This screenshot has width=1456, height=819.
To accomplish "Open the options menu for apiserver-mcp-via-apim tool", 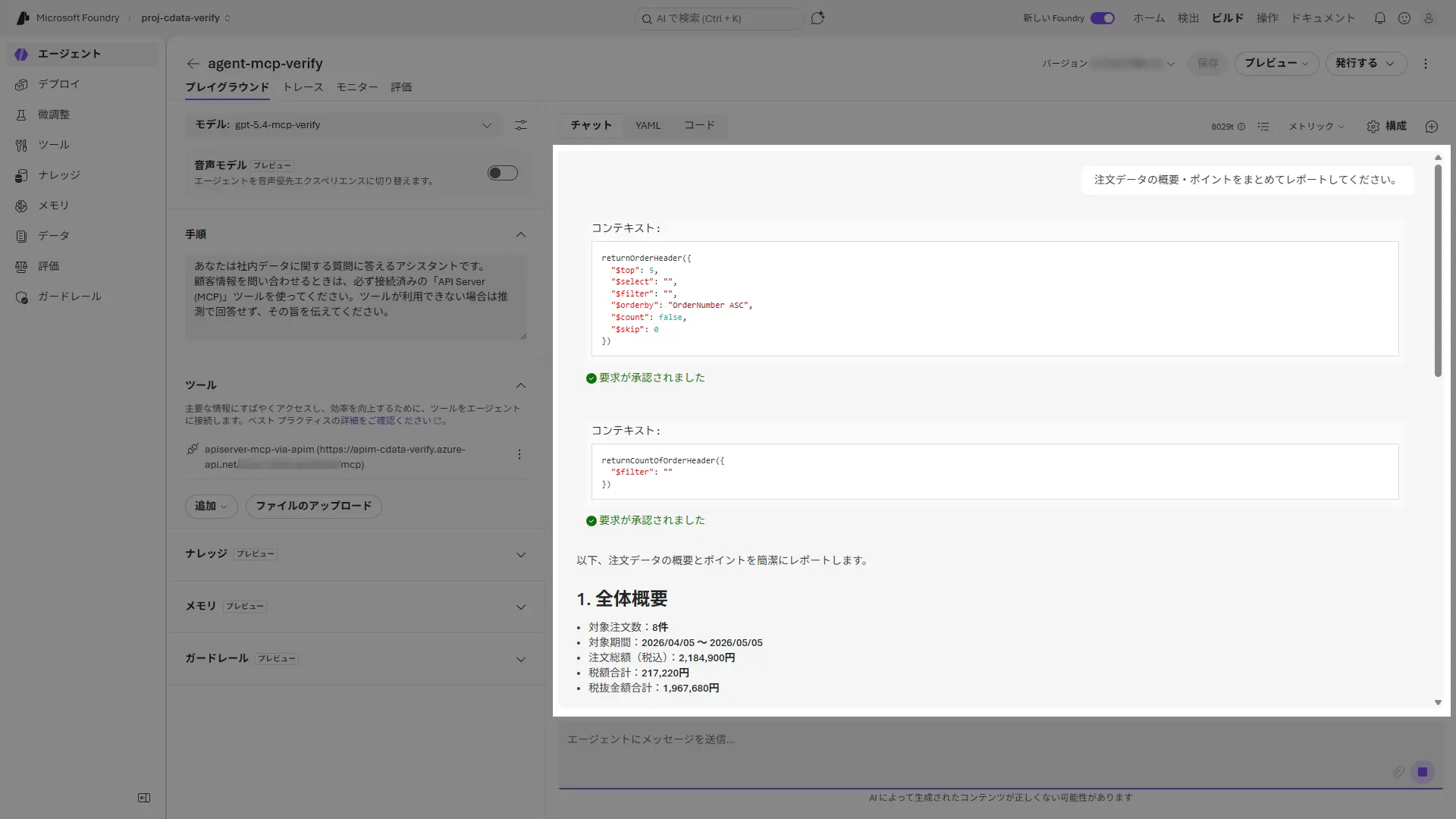I will pyautogui.click(x=519, y=455).
